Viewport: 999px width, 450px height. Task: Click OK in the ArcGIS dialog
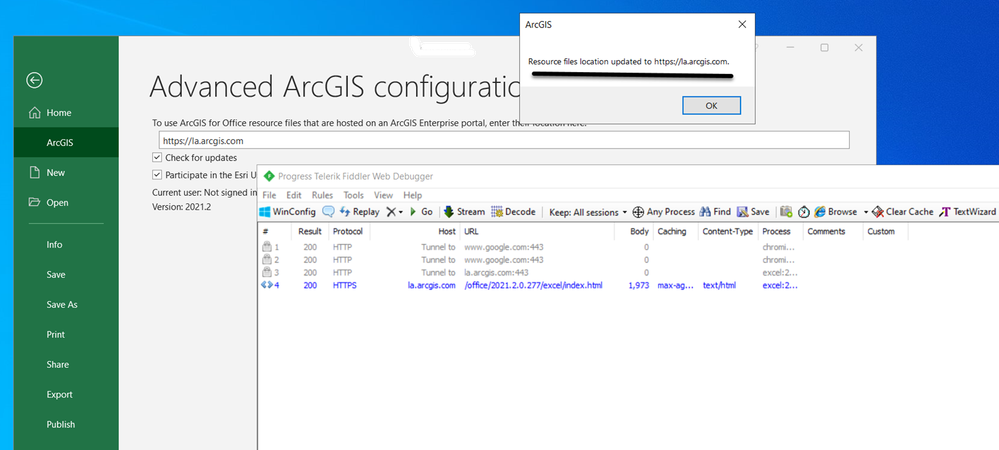tap(711, 106)
